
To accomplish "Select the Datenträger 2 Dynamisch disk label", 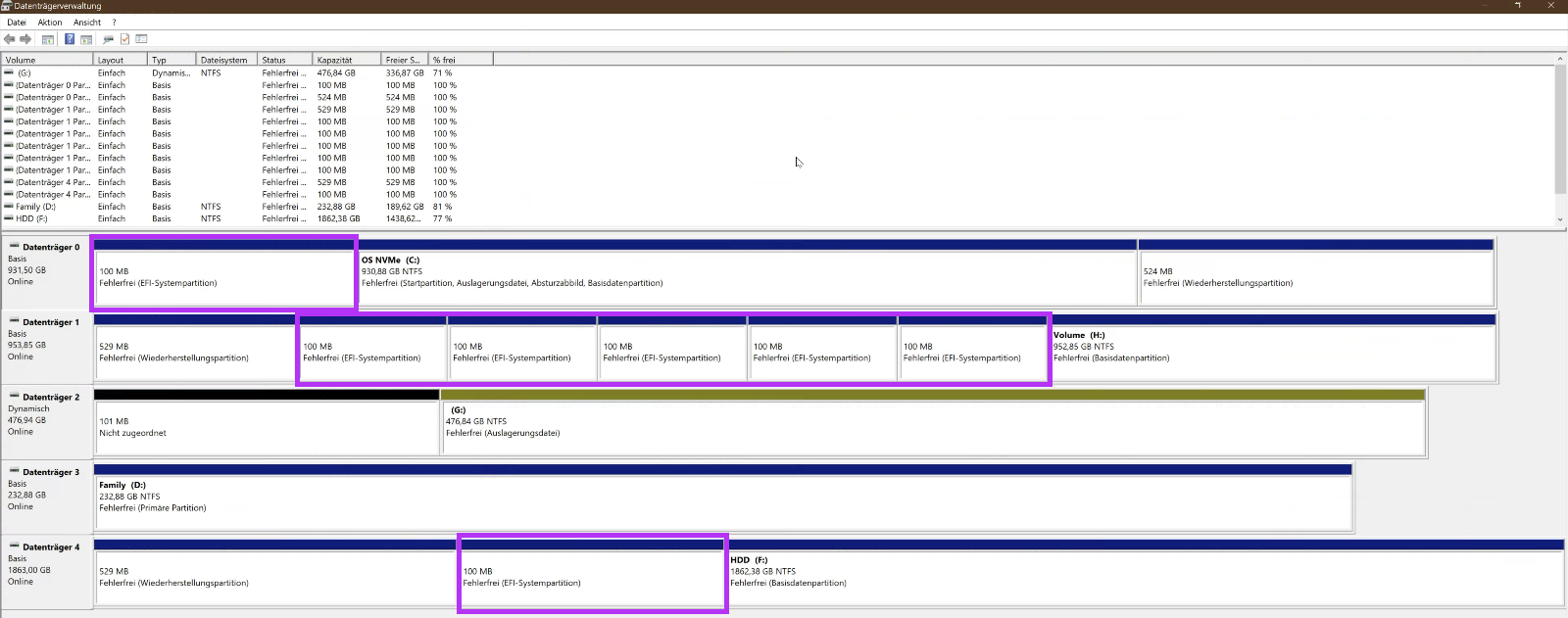I will click(x=46, y=421).
